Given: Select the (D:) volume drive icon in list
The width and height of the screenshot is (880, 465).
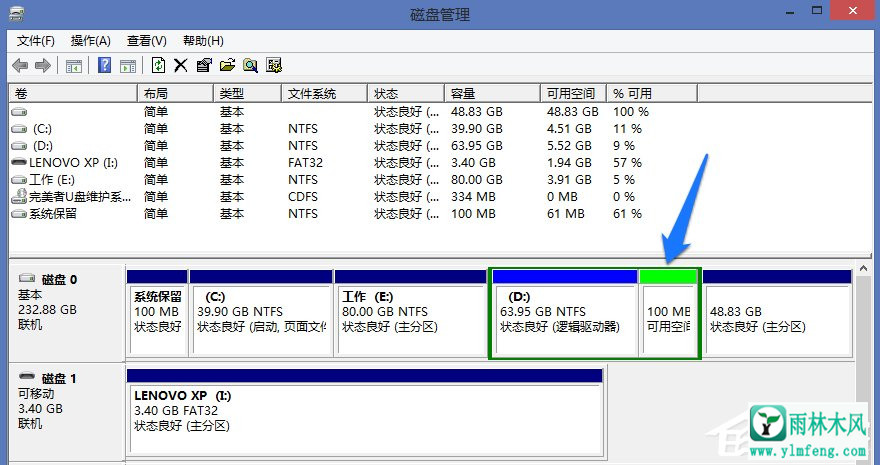Looking at the screenshot, I should [19, 146].
